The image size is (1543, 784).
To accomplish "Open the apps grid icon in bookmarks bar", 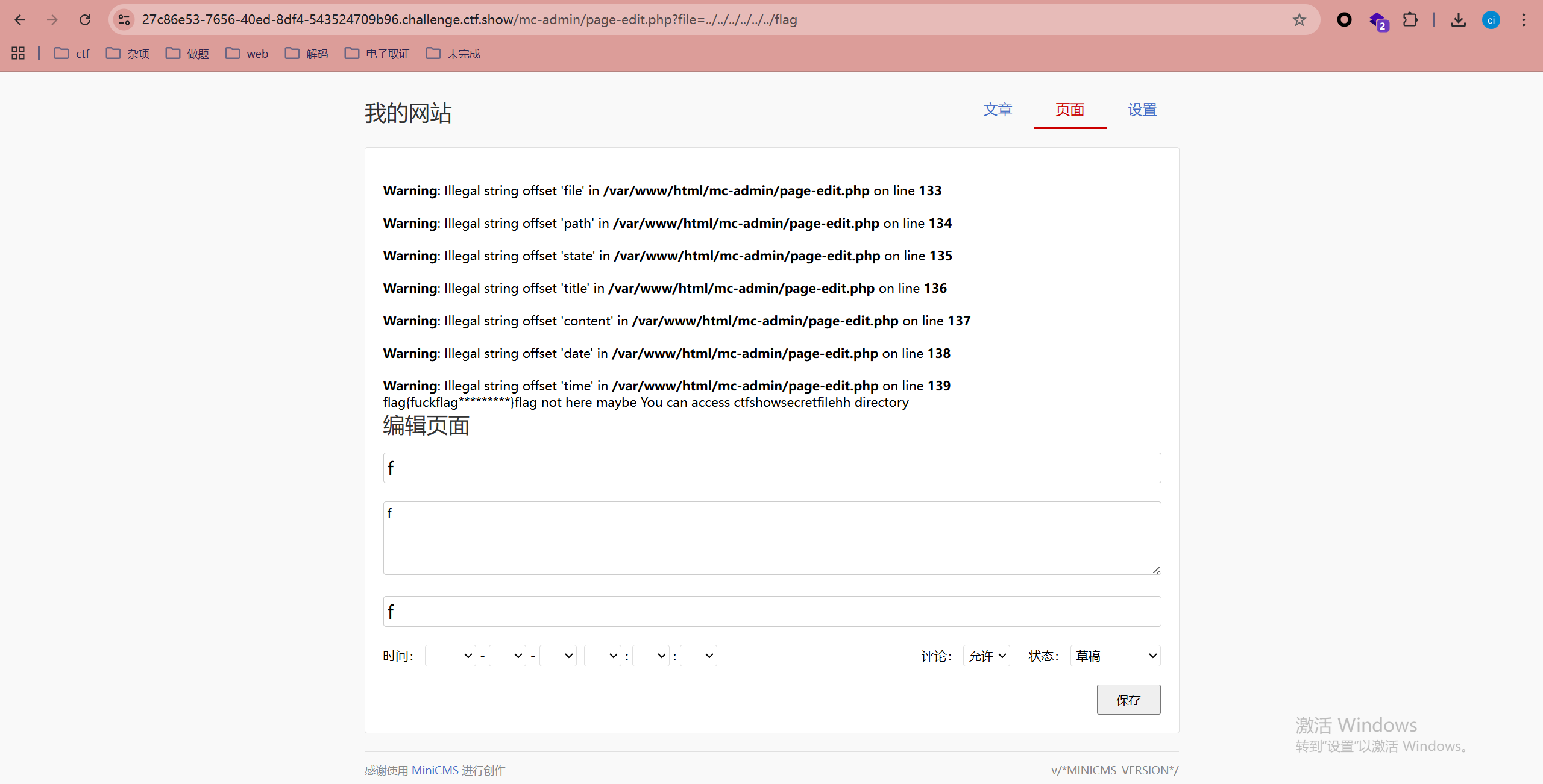I will coord(18,54).
